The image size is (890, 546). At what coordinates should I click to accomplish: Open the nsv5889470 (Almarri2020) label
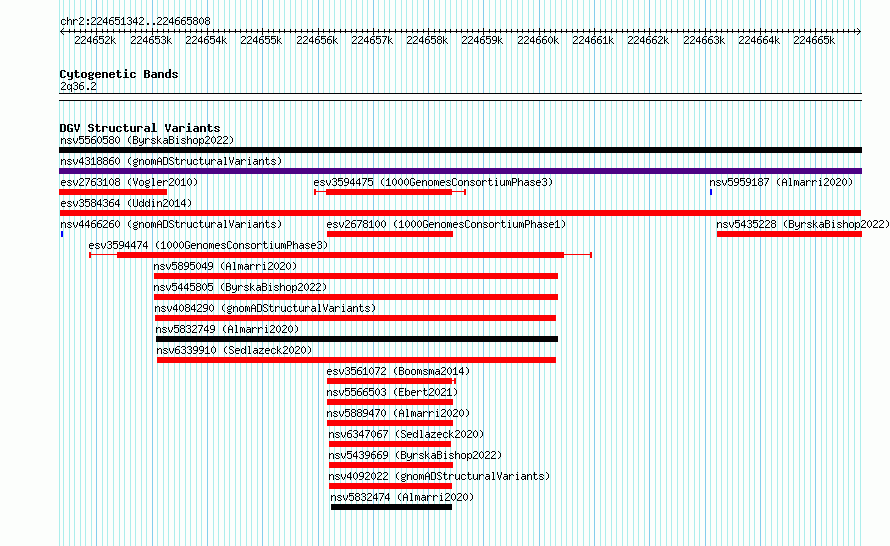[398, 413]
